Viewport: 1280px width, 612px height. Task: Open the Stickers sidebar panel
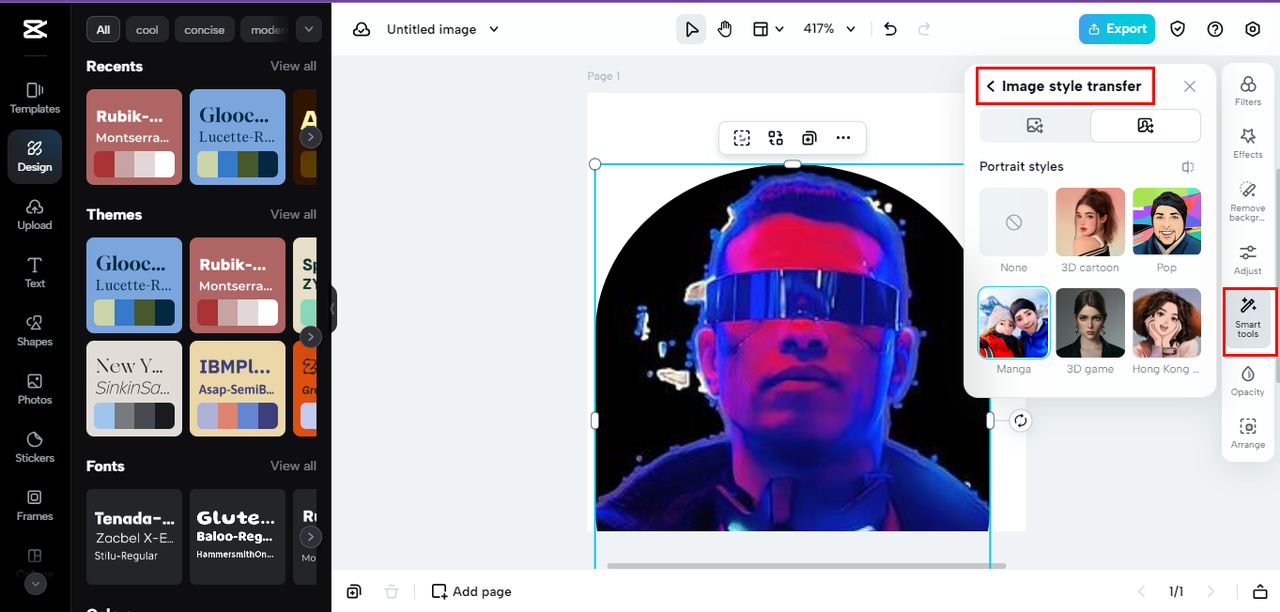tap(35, 447)
